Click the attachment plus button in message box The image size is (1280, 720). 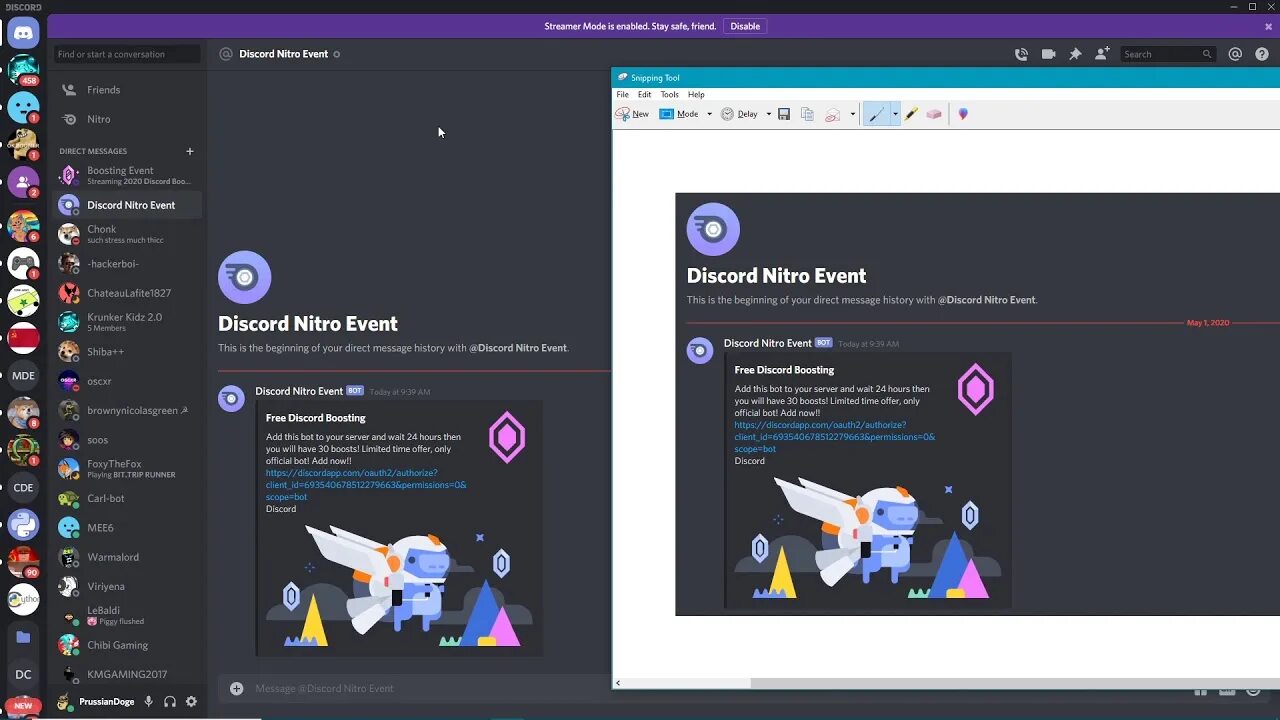pyautogui.click(x=236, y=688)
